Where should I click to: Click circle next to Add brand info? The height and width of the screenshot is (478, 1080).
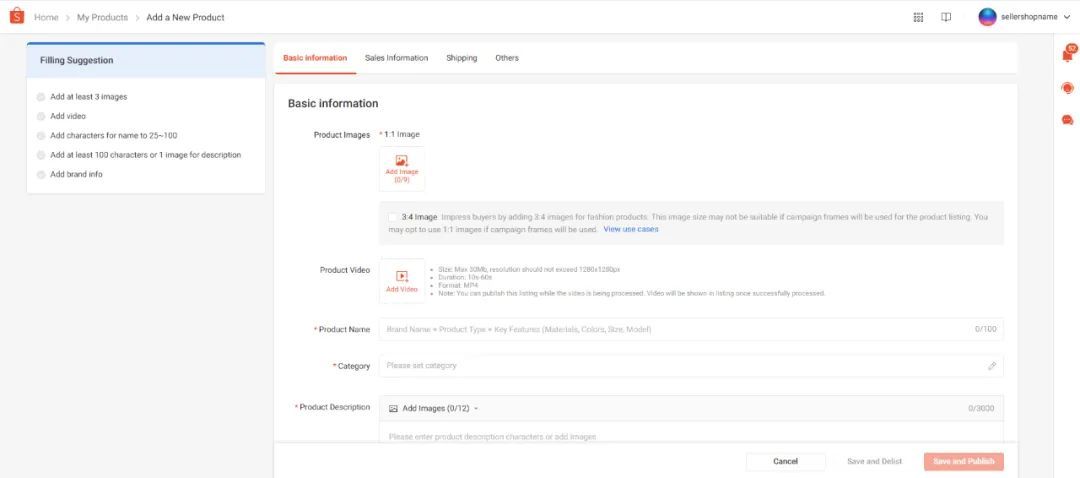coord(41,174)
